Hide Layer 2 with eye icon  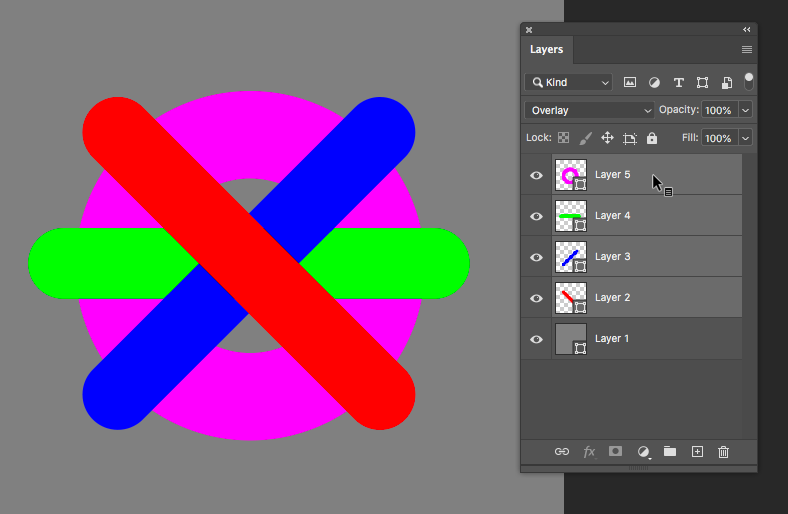point(536,298)
